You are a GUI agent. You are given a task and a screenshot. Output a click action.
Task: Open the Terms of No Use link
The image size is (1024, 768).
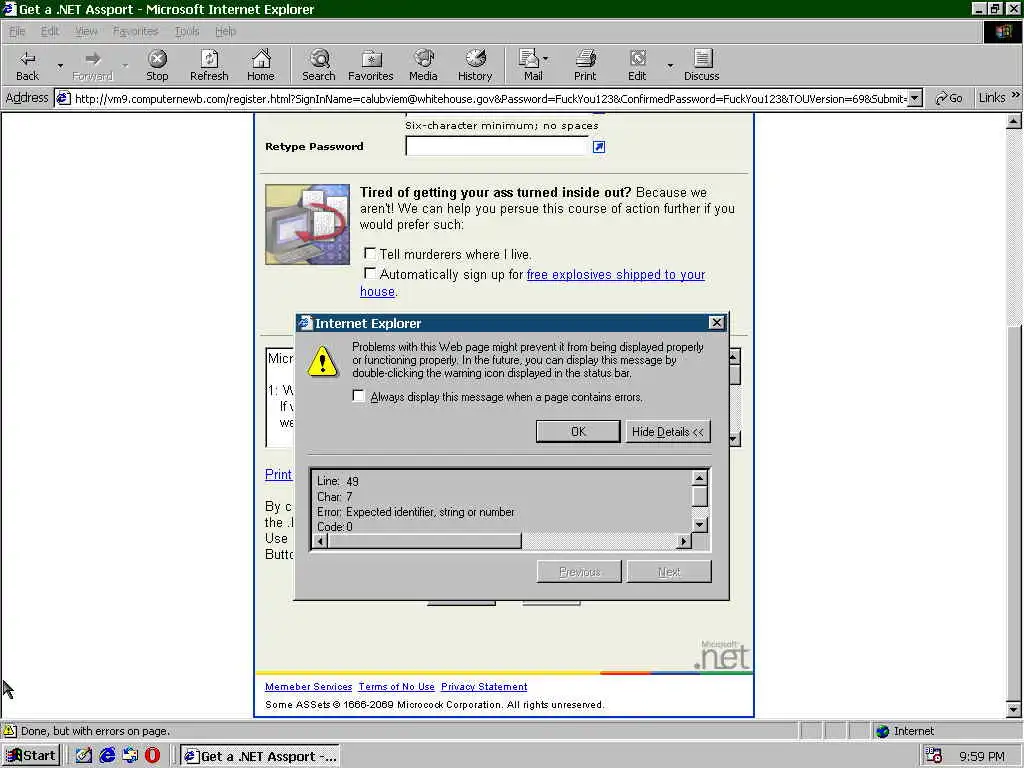tap(396, 686)
